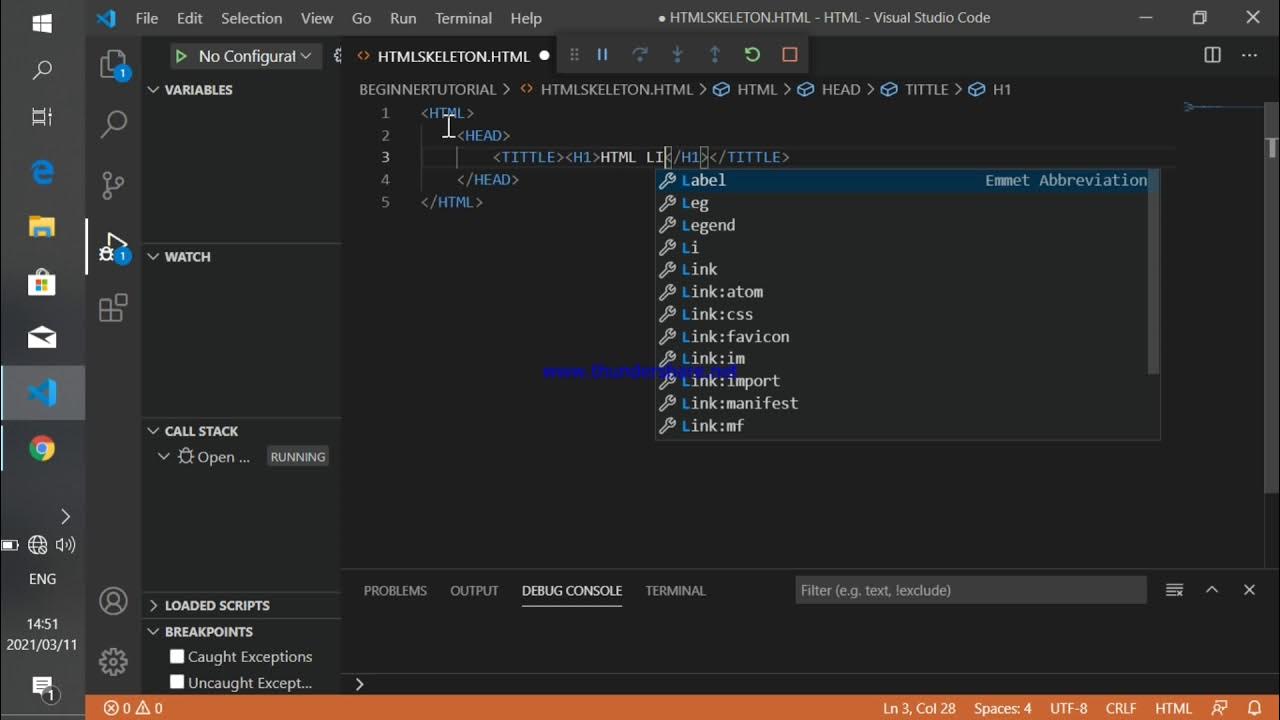The width and height of the screenshot is (1280, 720).
Task: Enable Uncaught Exceptions breakpoint
Action: (177, 682)
